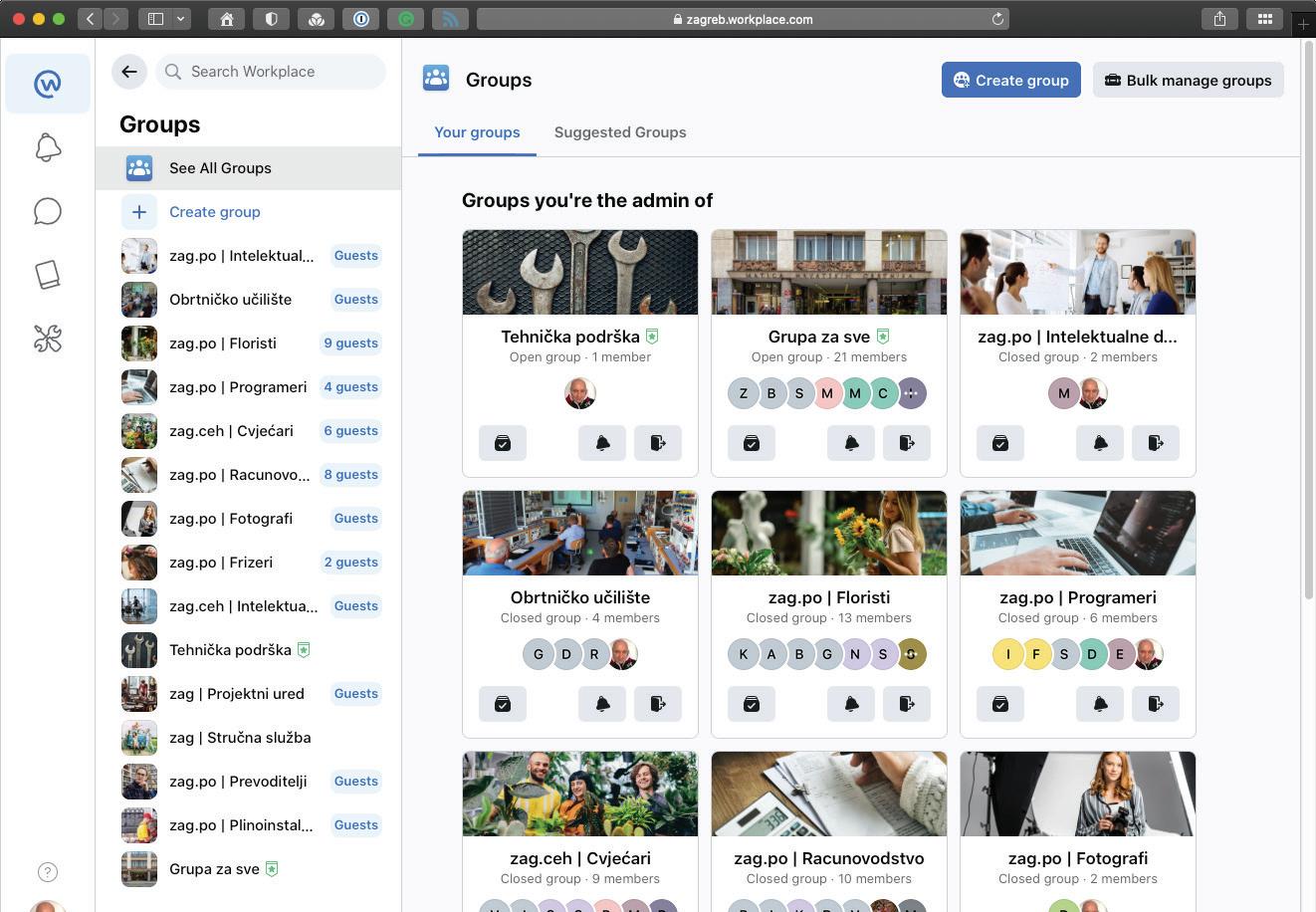Open the wrenches cover image of Tehnička podrška
The height and width of the screenshot is (912, 1316).
pos(580,273)
